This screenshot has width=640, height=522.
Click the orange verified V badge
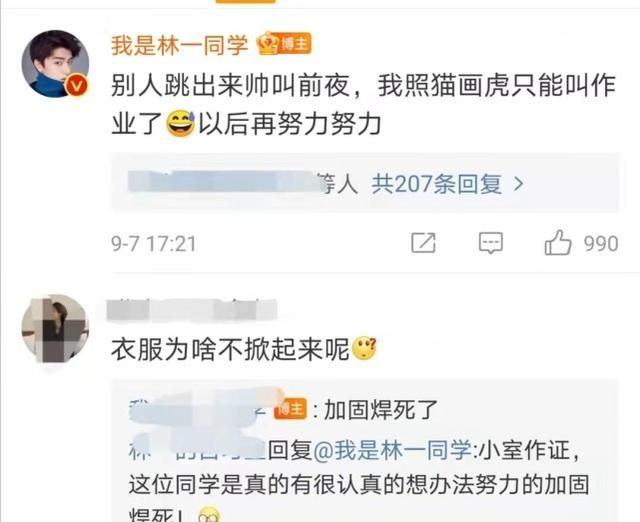tap(77, 86)
